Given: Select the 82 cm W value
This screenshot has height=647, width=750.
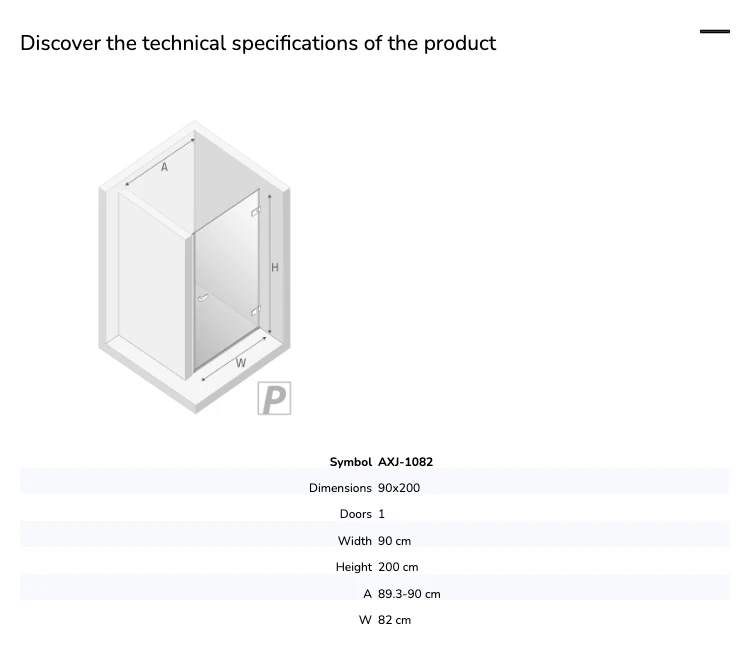Looking at the screenshot, I should pyautogui.click(x=394, y=620).
